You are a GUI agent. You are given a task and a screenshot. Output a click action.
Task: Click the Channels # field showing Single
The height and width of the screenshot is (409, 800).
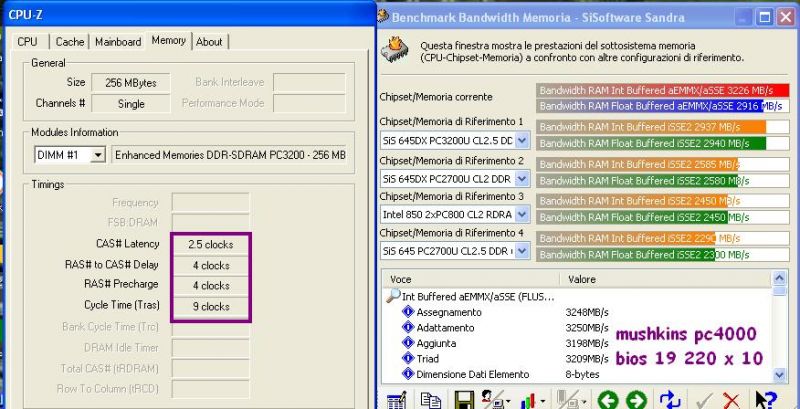(x=131, y=104)
